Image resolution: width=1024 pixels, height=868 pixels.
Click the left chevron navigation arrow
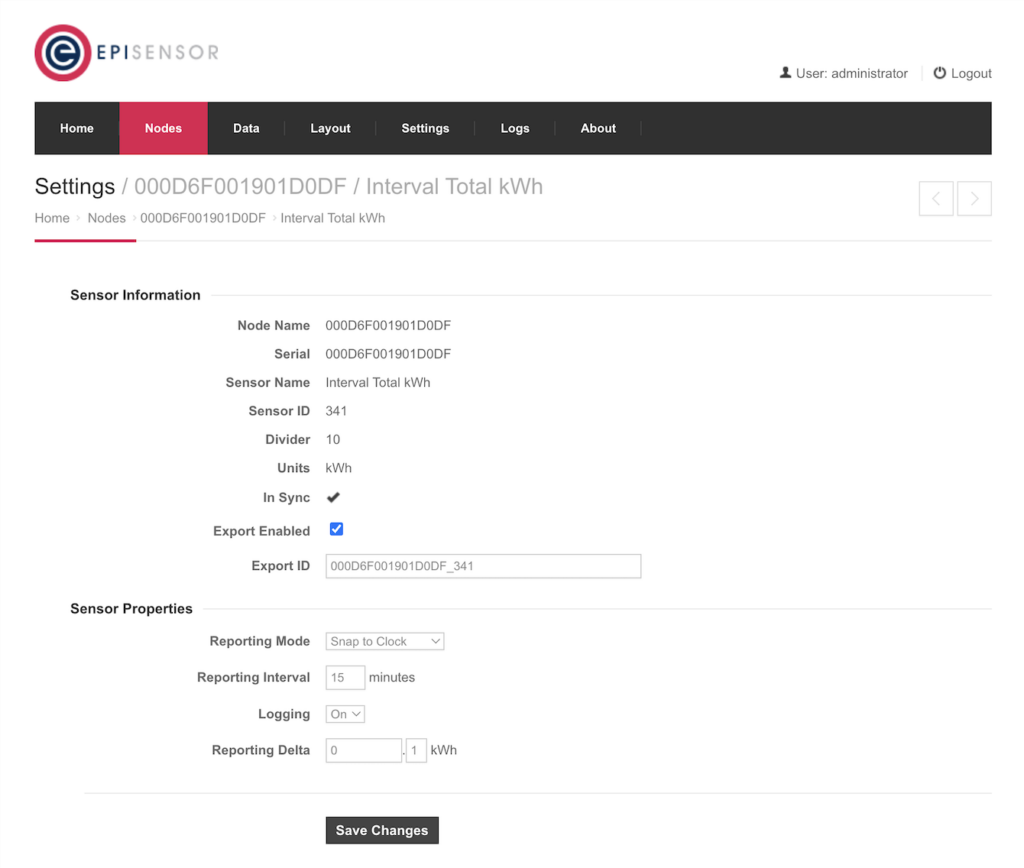[936, 198]
